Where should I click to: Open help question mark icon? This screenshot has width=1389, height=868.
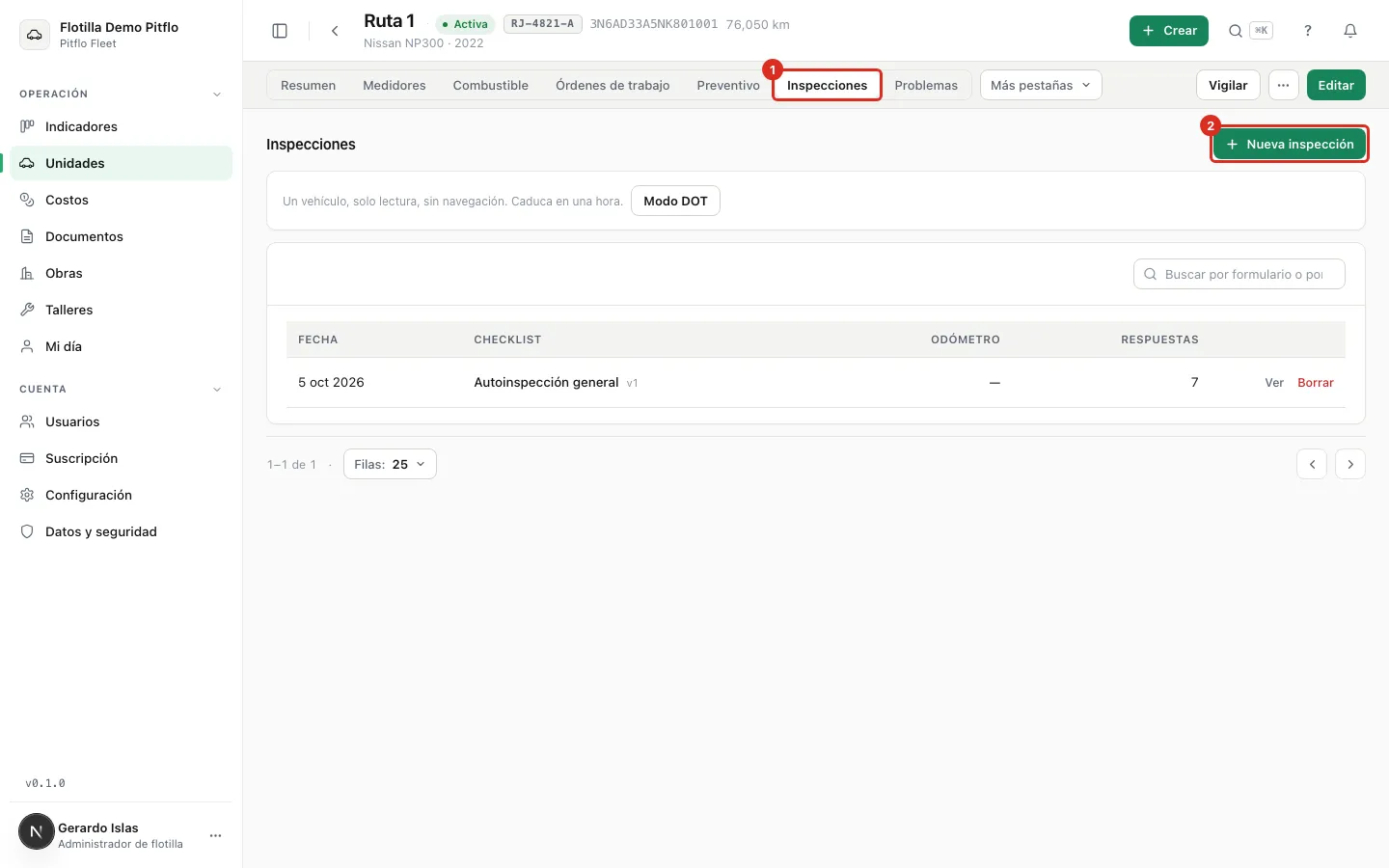point(1308,31)
